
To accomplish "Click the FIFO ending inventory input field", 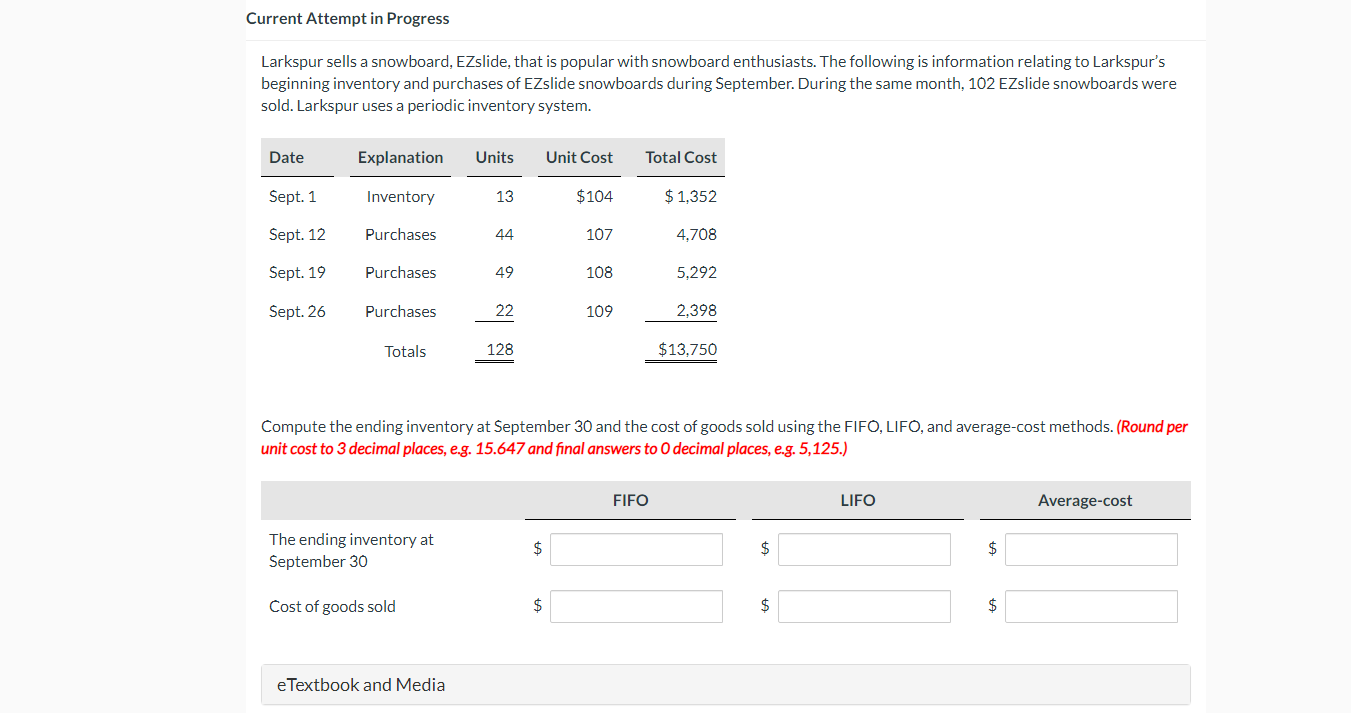I will coord(636,549).
